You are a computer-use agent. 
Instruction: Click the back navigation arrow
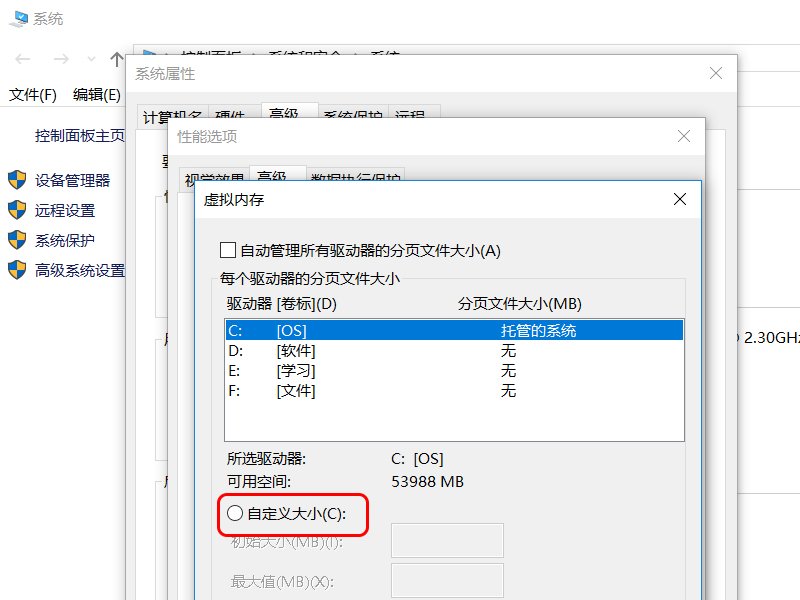coord(22,58)
